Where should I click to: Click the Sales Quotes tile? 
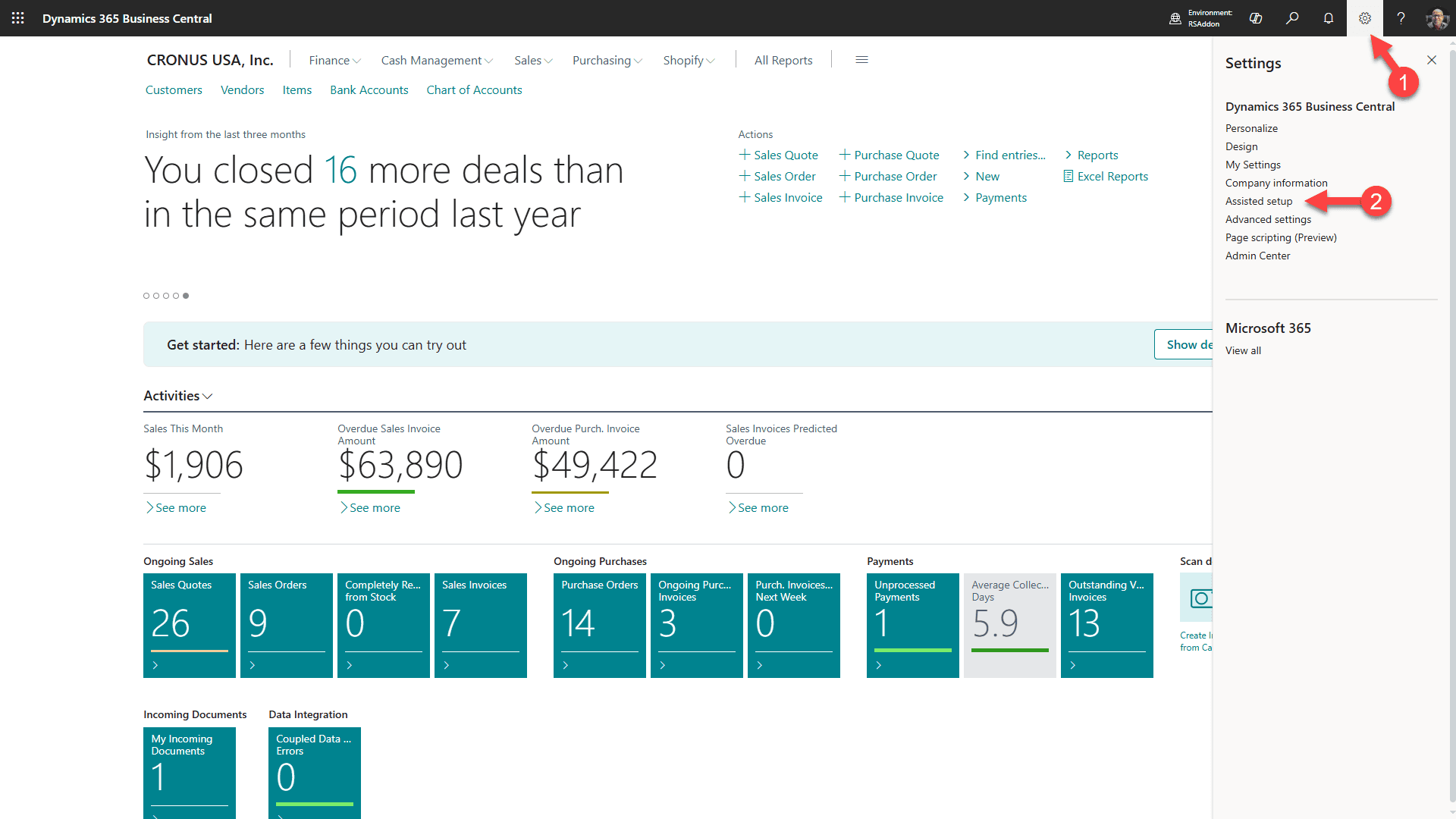pyautogui.click(x=190, y=625)
